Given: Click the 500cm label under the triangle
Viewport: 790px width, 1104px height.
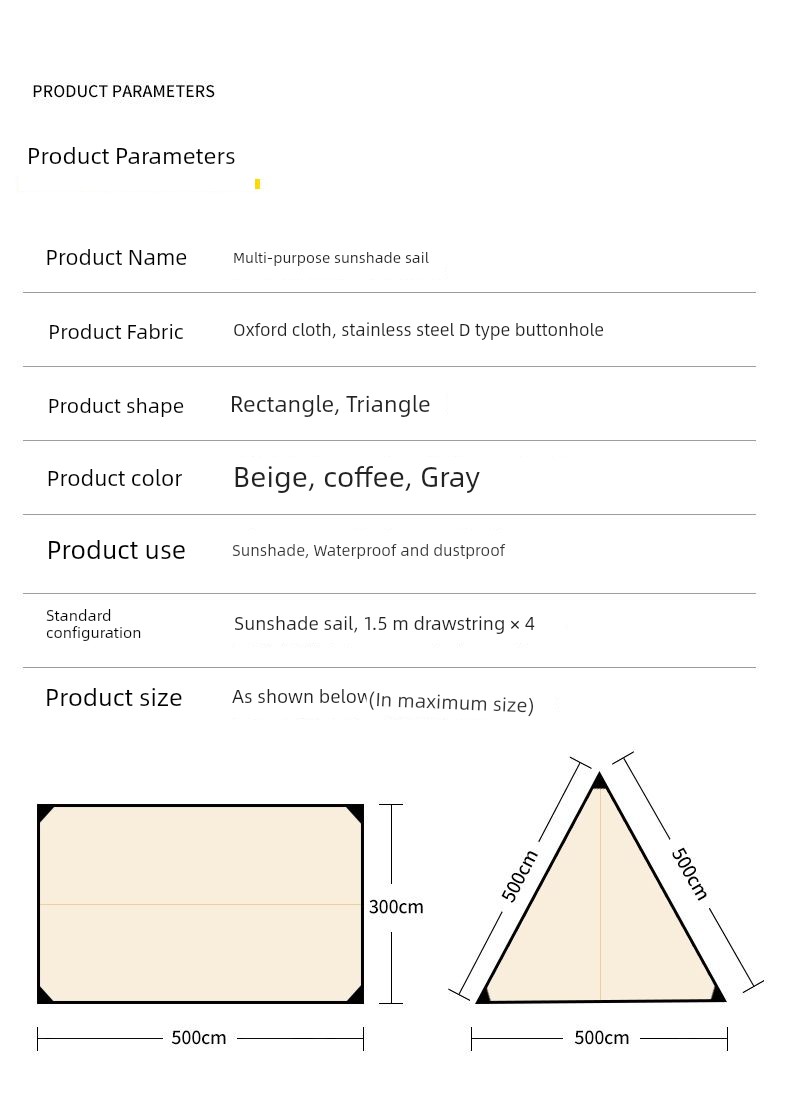Looking at the screenshot, I should click(x=601, y=1038).
